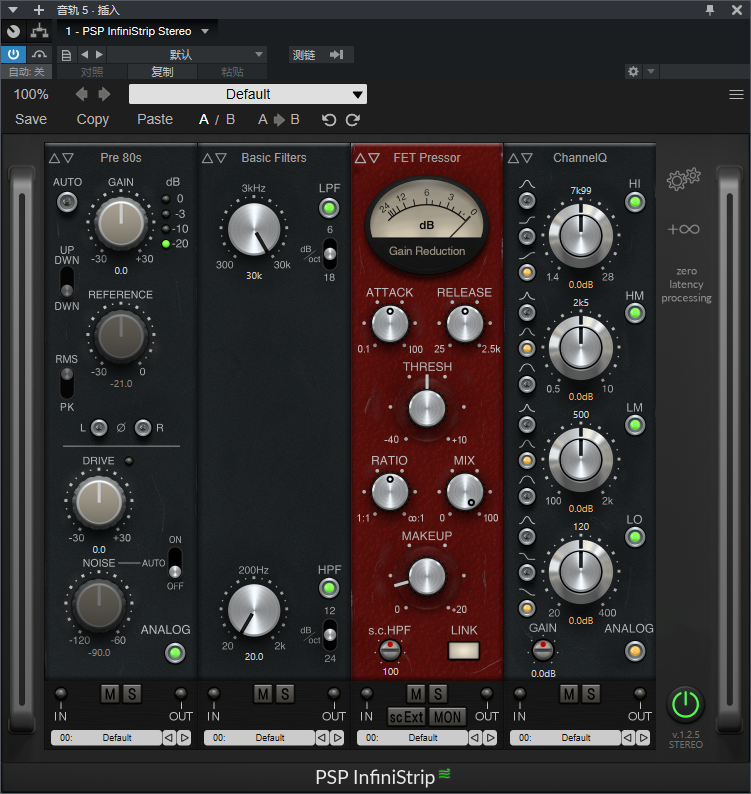Click the undo arrow icon

[329, 120]
